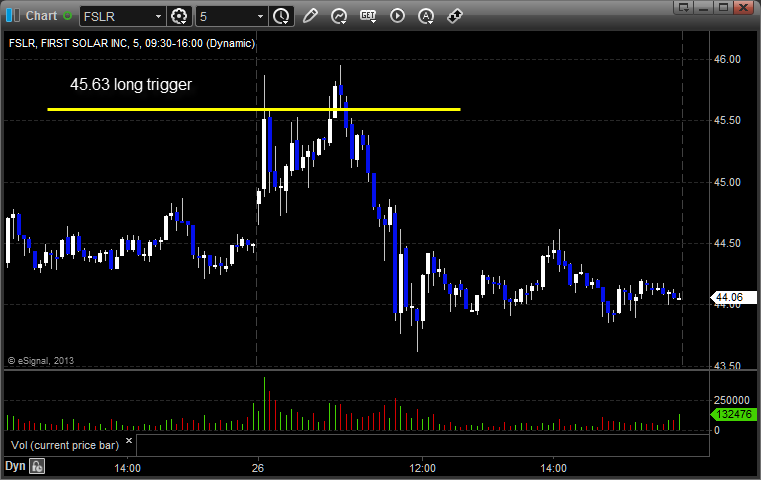Maximize the chart window
761x480 pixels.
pyautogui.click(x=723, y=7)
